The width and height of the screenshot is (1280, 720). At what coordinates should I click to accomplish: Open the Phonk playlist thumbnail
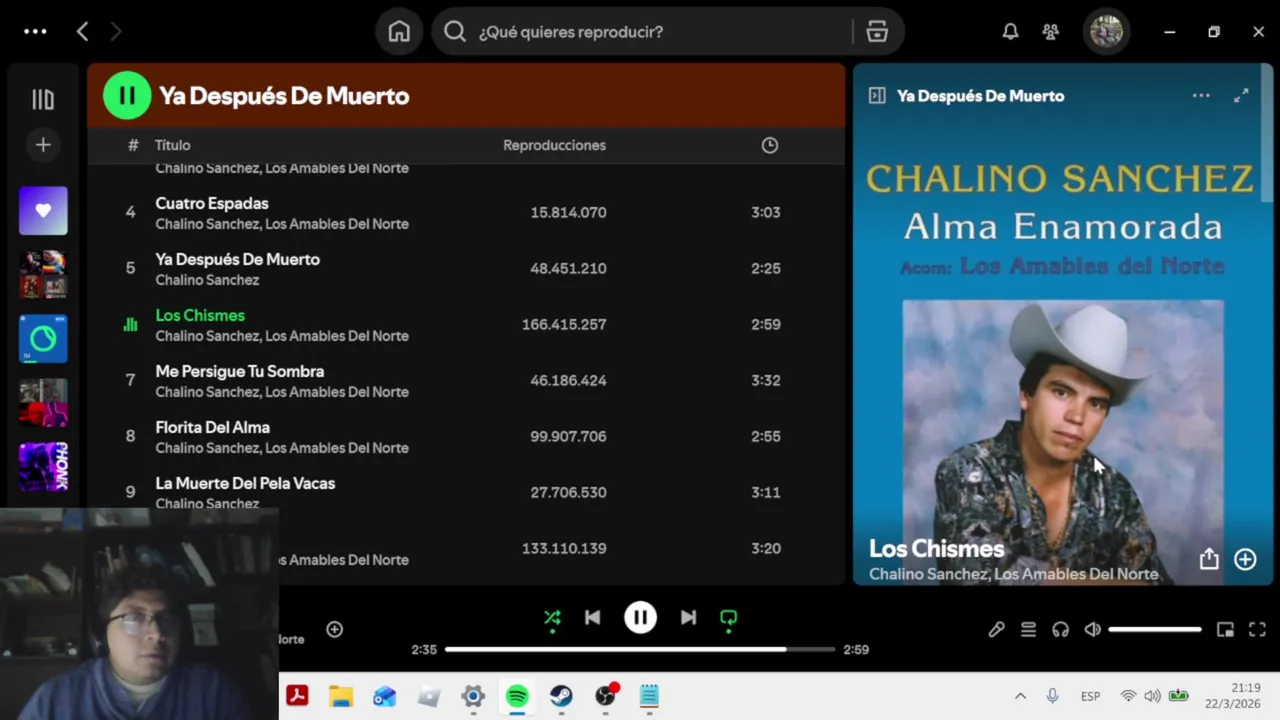coord(43,467)
